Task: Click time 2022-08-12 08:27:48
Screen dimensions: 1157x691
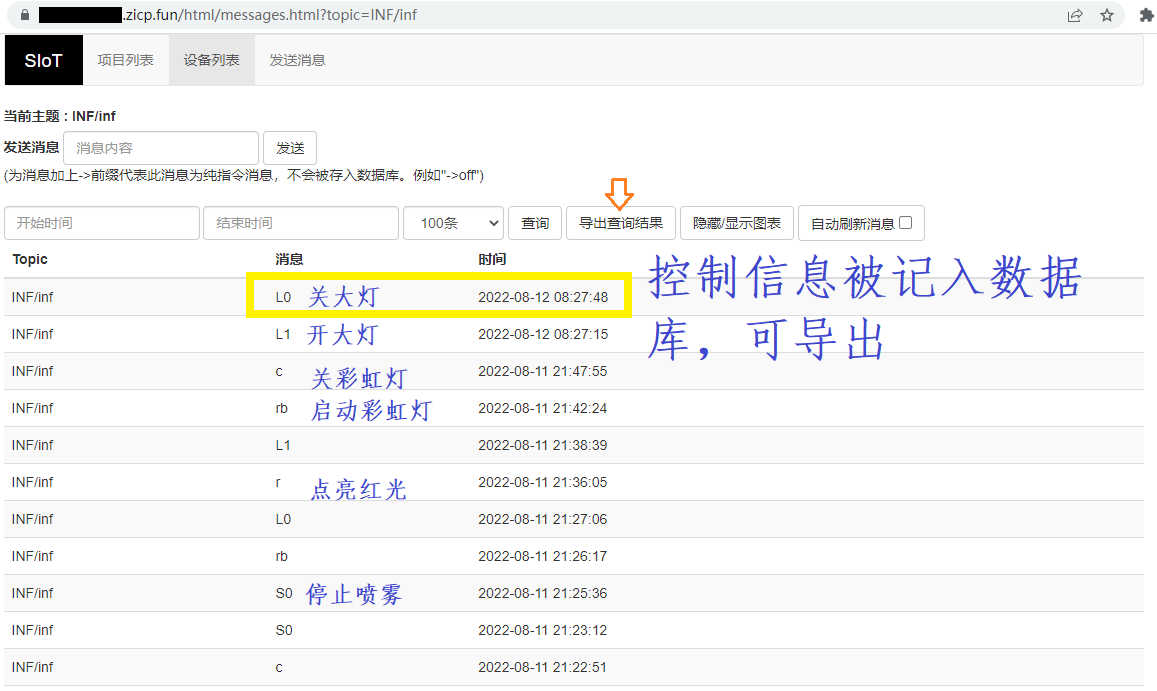Action: (543, 298)
